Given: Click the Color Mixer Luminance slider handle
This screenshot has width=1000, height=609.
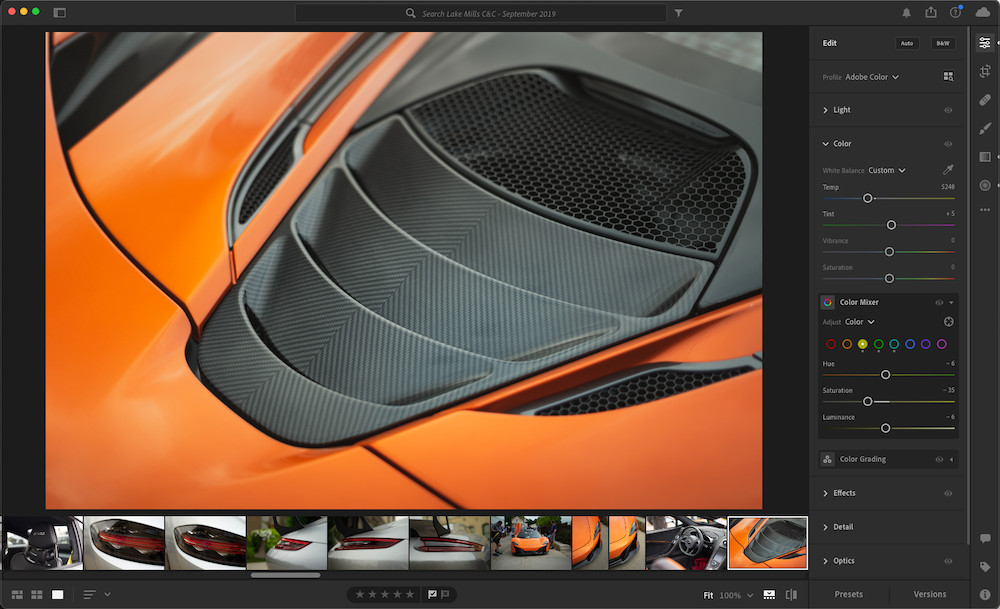Looking at the screenshot, I should pyautogui.click(x=885, y=428).
